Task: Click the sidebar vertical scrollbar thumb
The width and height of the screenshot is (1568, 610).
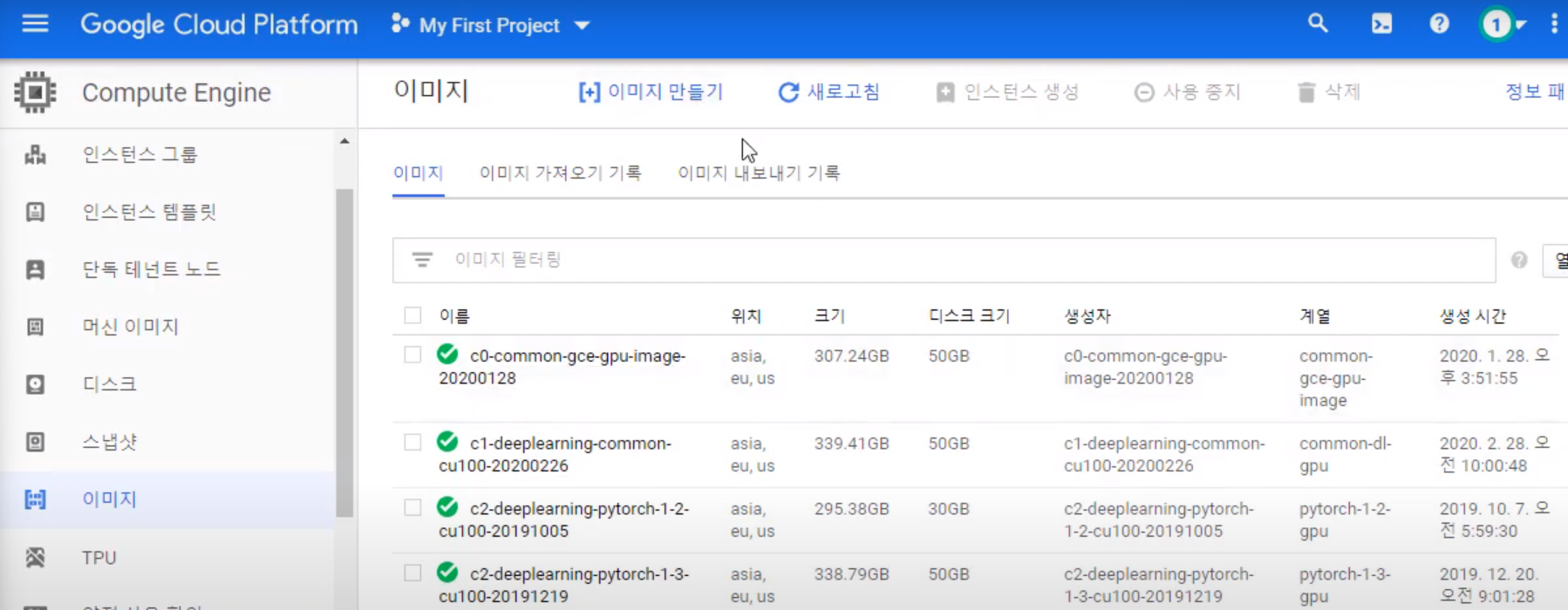Action: pos(344,353)
